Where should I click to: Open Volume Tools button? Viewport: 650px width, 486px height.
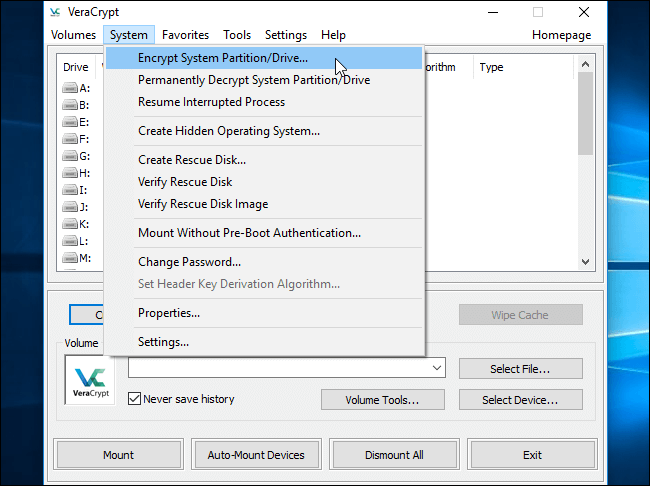point(383,400)
